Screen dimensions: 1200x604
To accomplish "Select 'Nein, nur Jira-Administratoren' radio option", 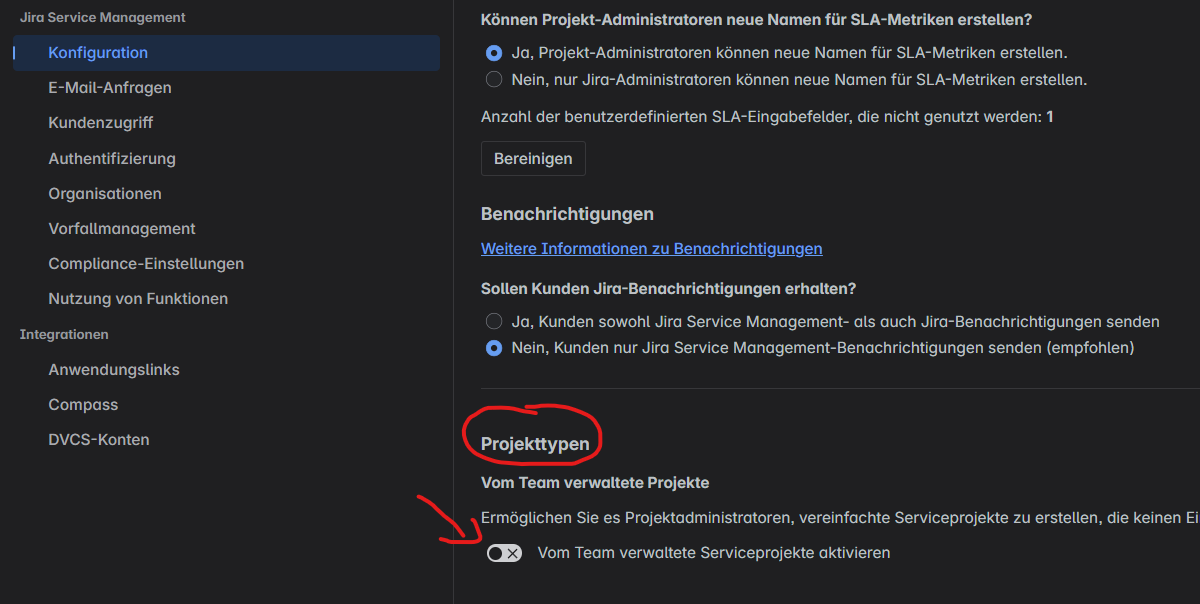I will point(494,79).
